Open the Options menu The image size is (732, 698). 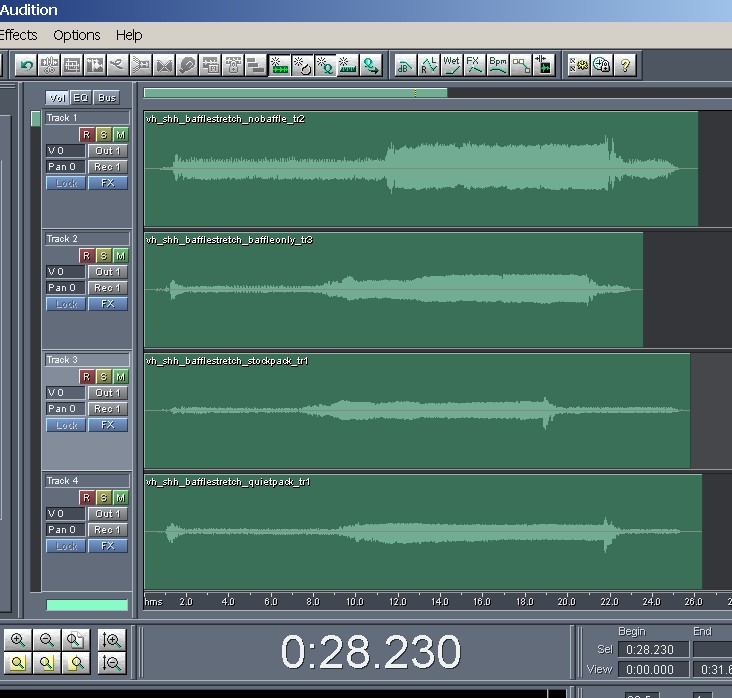(x=76, y=35)
